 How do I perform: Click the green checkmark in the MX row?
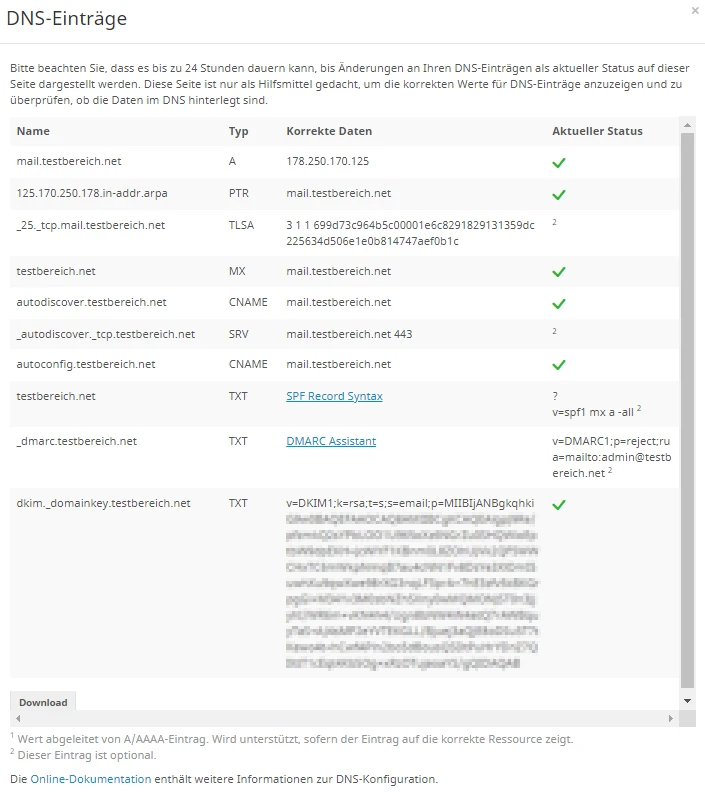[x=559, y=272]
